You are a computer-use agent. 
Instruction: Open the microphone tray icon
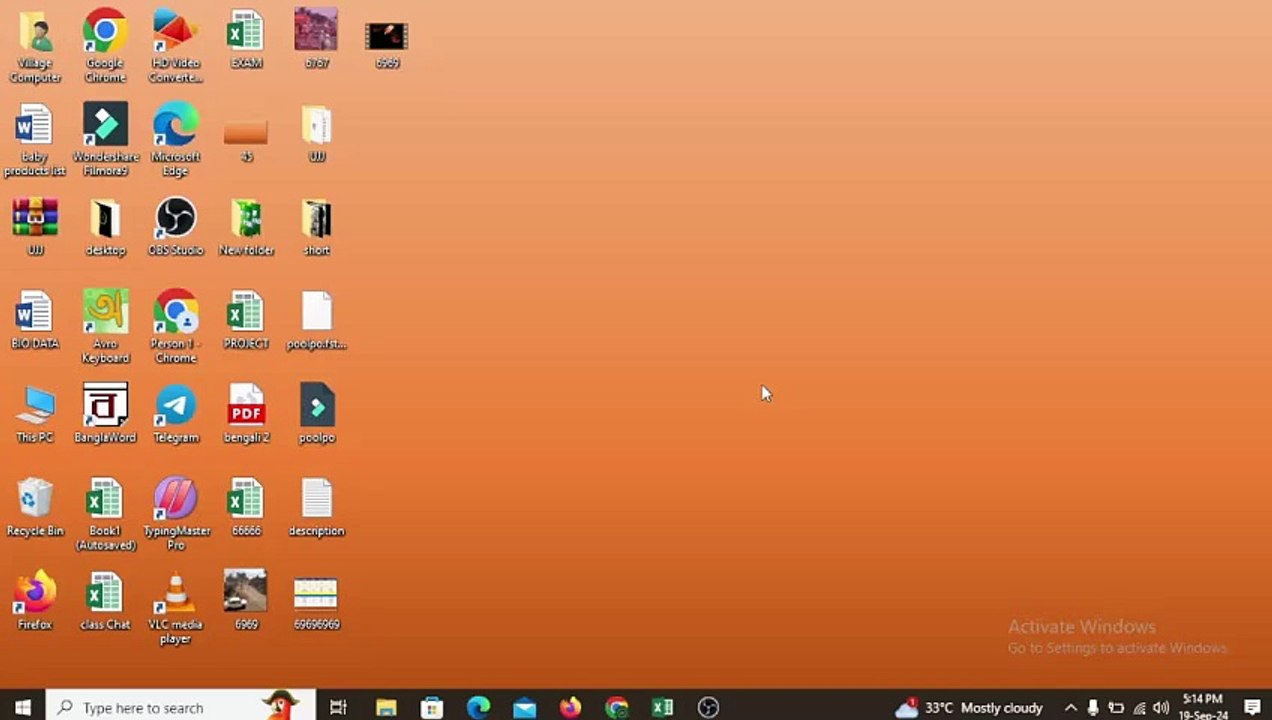[x=1093, y=707]
